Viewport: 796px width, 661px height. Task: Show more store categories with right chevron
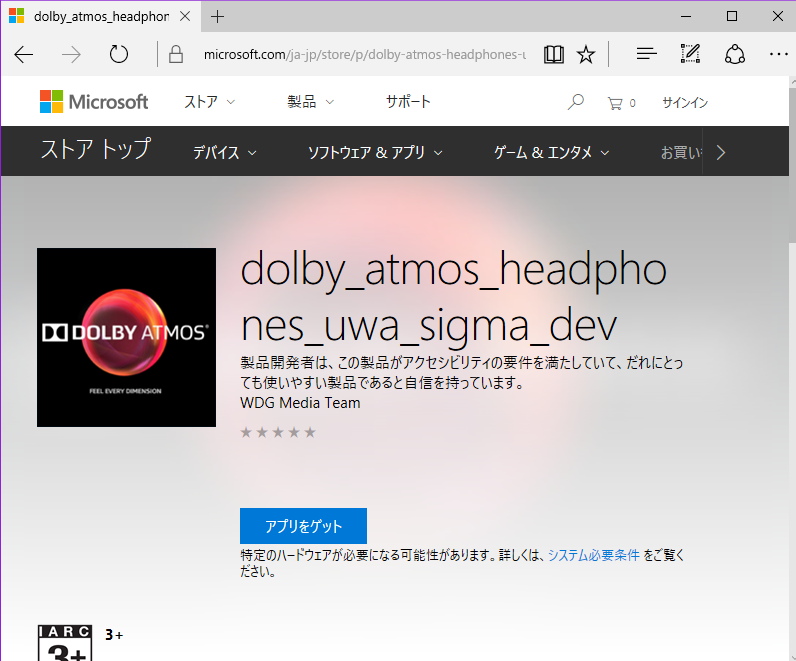pos(720,152)
